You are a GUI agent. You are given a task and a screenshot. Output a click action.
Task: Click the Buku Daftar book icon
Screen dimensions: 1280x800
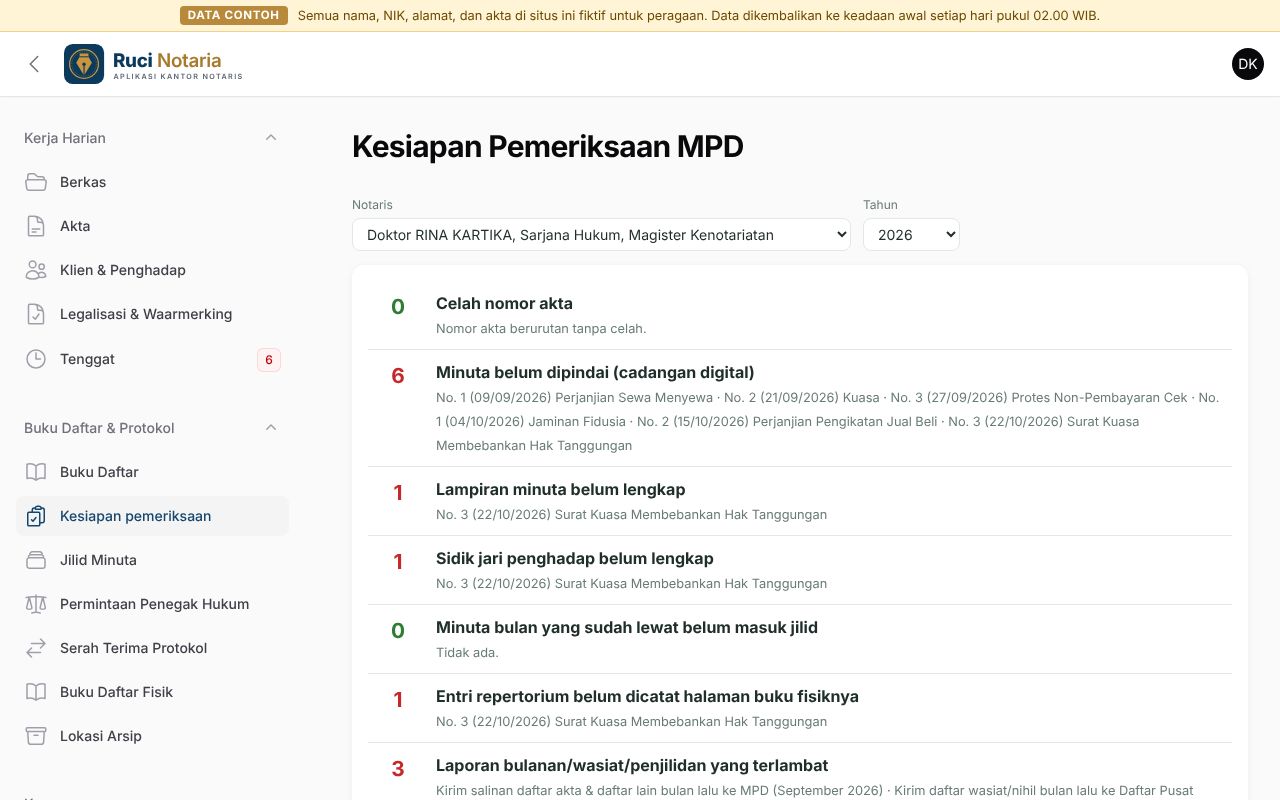[x=36, y=472]
